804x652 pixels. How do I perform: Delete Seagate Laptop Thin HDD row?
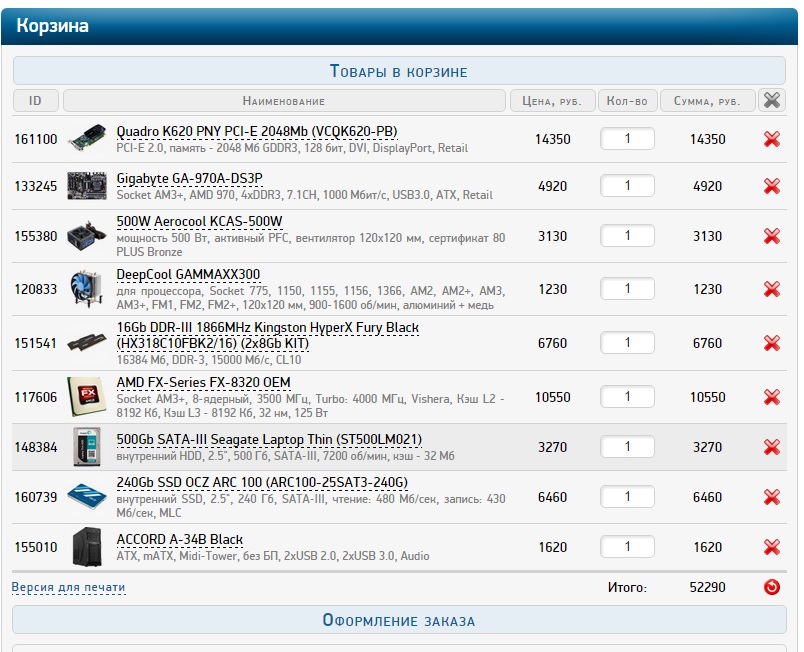click(772, 447)
